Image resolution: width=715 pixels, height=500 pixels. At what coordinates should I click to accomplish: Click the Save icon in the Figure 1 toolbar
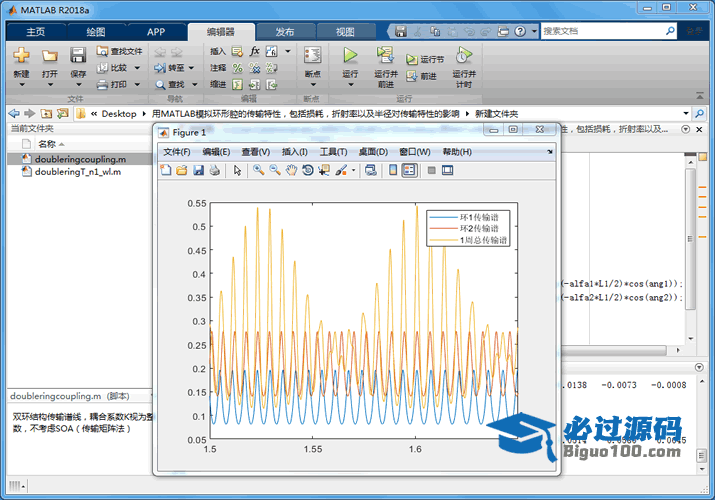(198, 170)
